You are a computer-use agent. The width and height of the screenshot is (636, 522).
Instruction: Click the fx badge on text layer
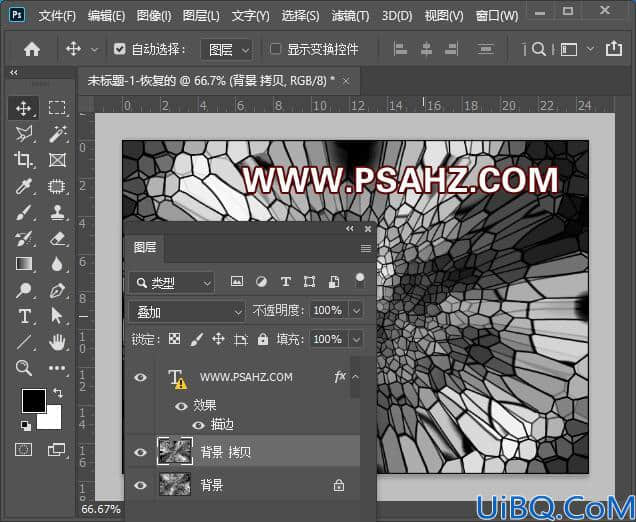tap(340, 377)
